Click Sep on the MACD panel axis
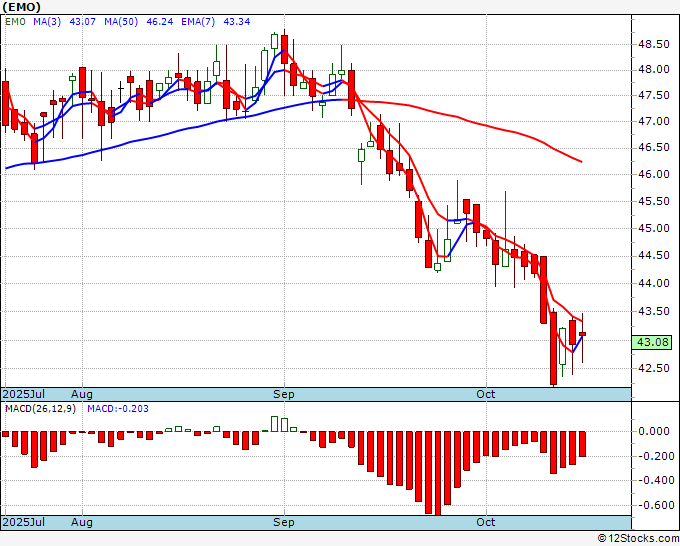The width and height of the screenshot is (680, 546). point(284,522)
